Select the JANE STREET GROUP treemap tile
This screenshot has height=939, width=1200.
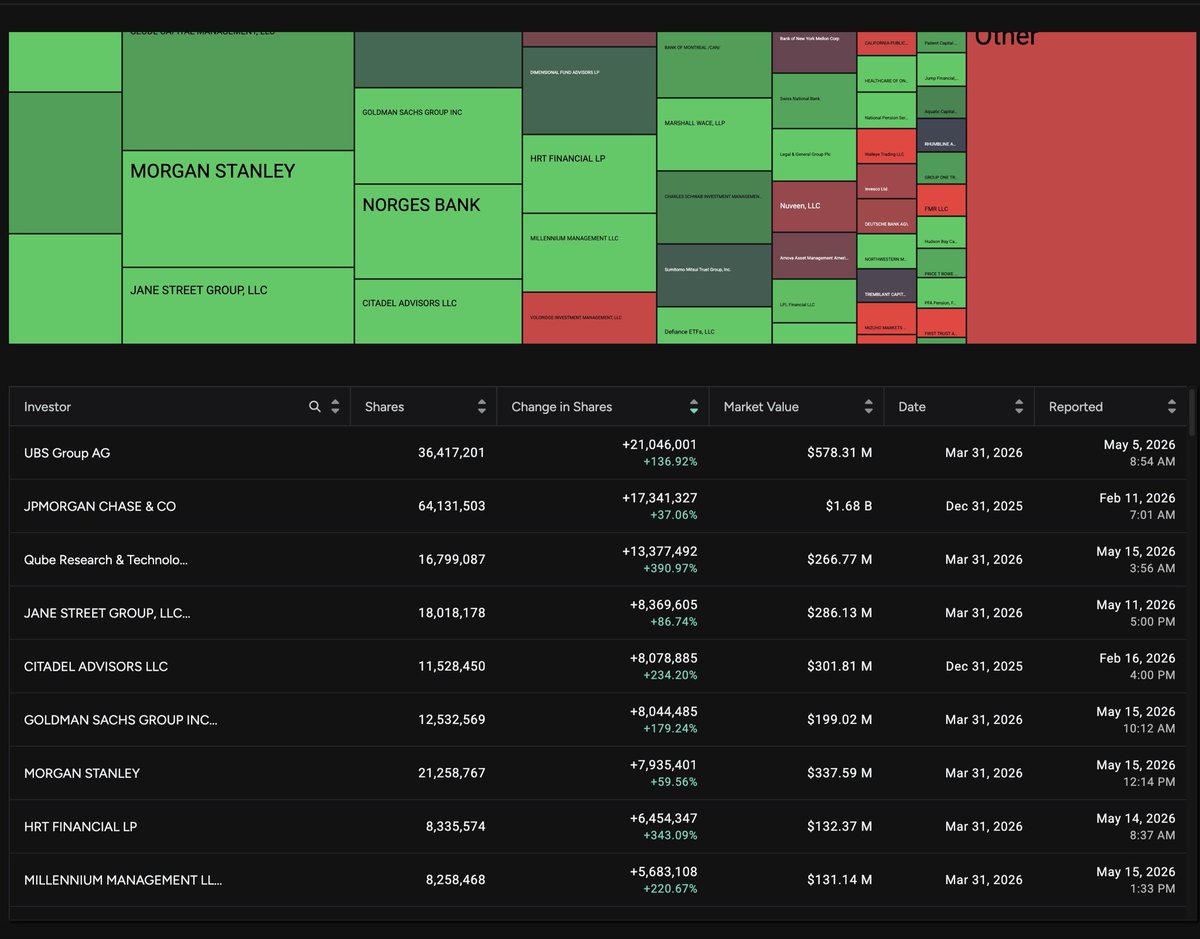click(x=238, y=305)
